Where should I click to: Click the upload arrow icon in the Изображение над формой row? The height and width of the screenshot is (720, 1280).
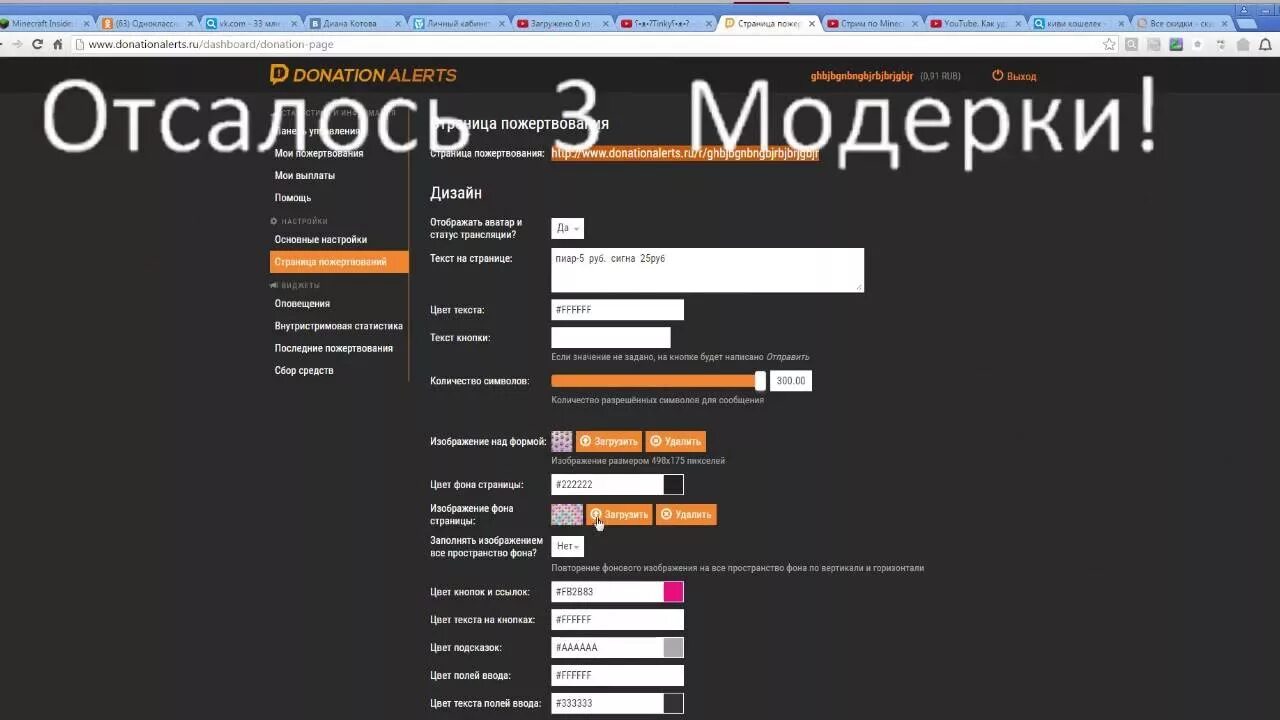click(586, 441)
